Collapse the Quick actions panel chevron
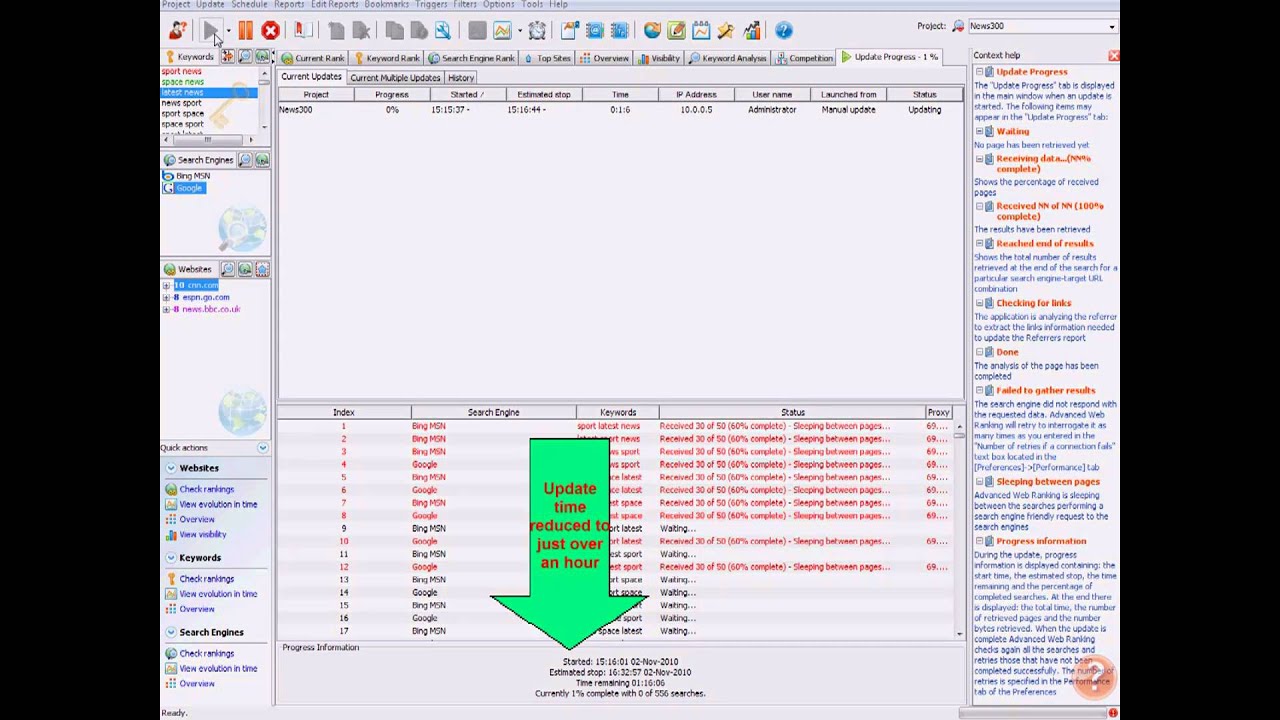Viewport: 1280px width, 720px height. [x=263, y=448]
